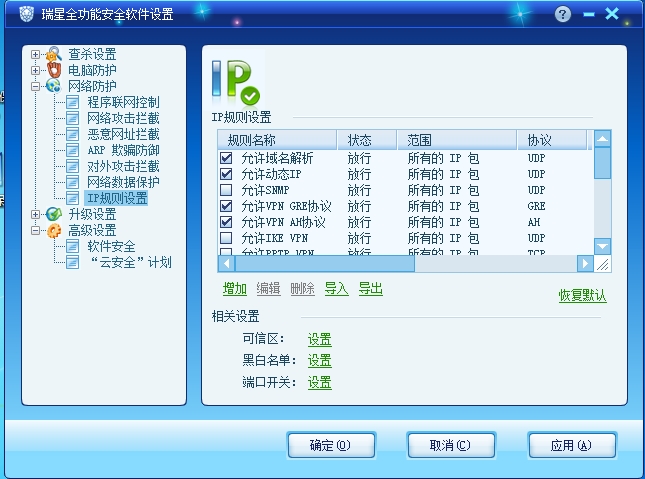Click page icon beside ARP 欺骗防御
Screen dimensions: 645x479
[72, 150]
